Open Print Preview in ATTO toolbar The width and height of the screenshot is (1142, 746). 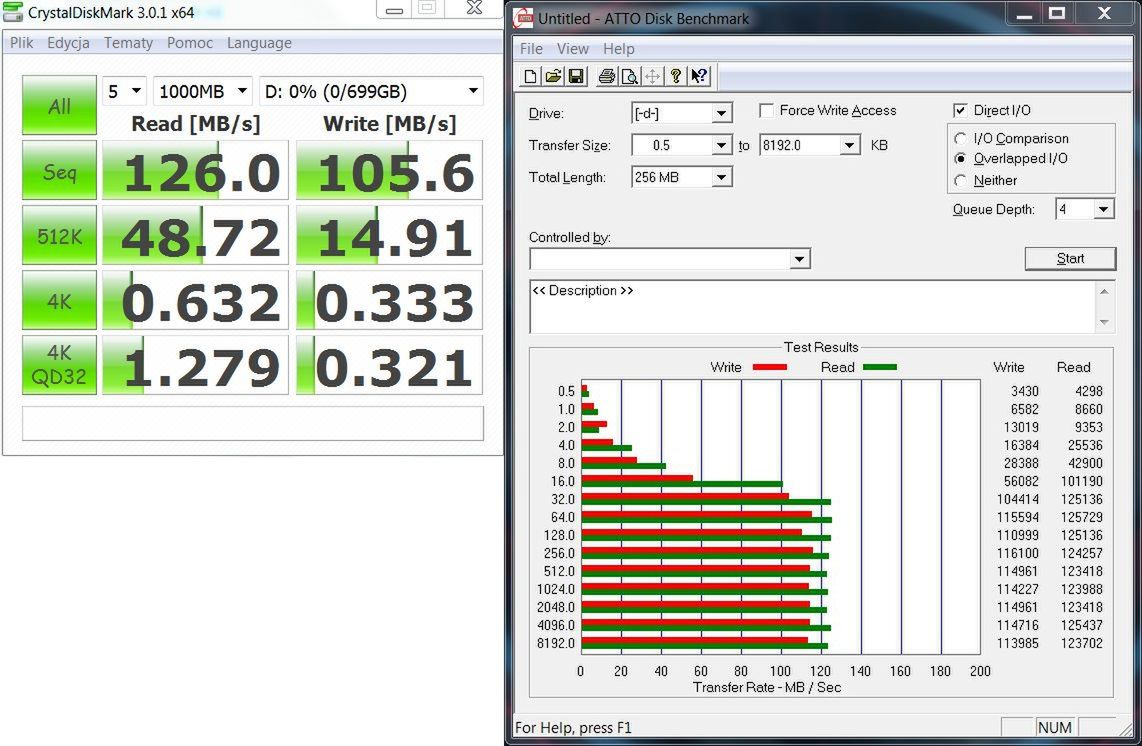(x=629, y=76)
